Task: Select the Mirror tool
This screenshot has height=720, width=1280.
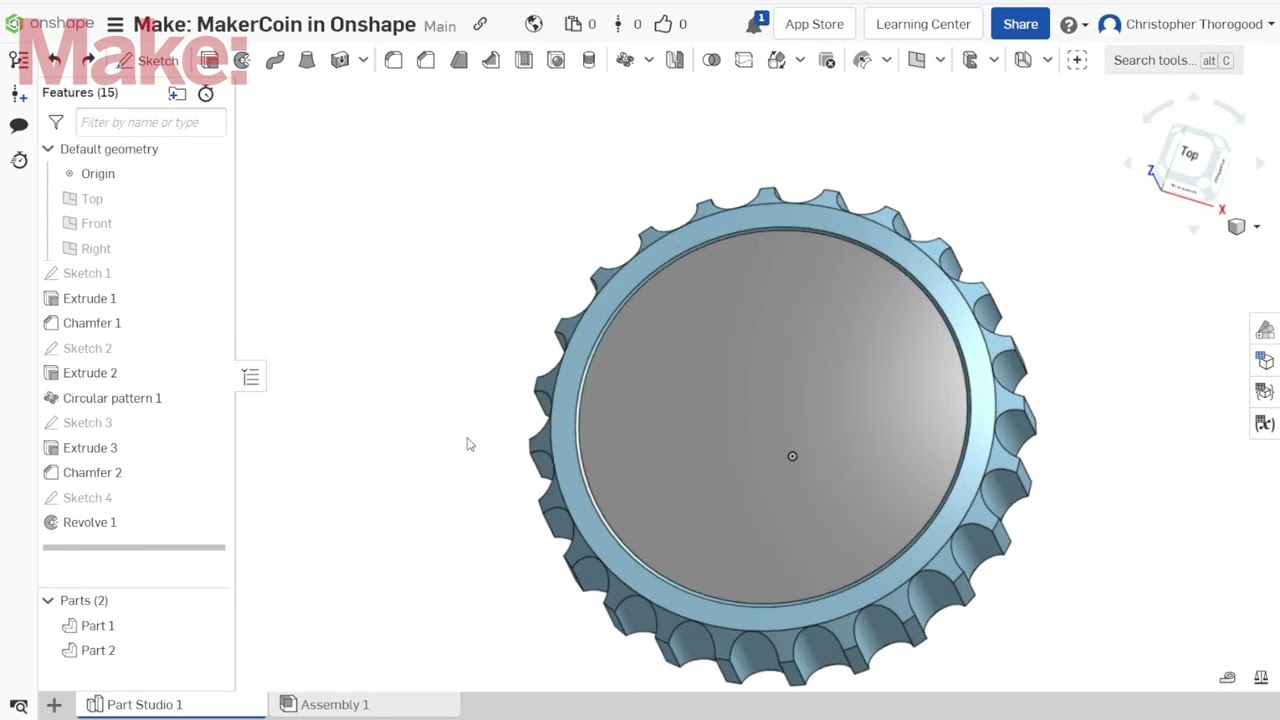Action: [675, 60]
